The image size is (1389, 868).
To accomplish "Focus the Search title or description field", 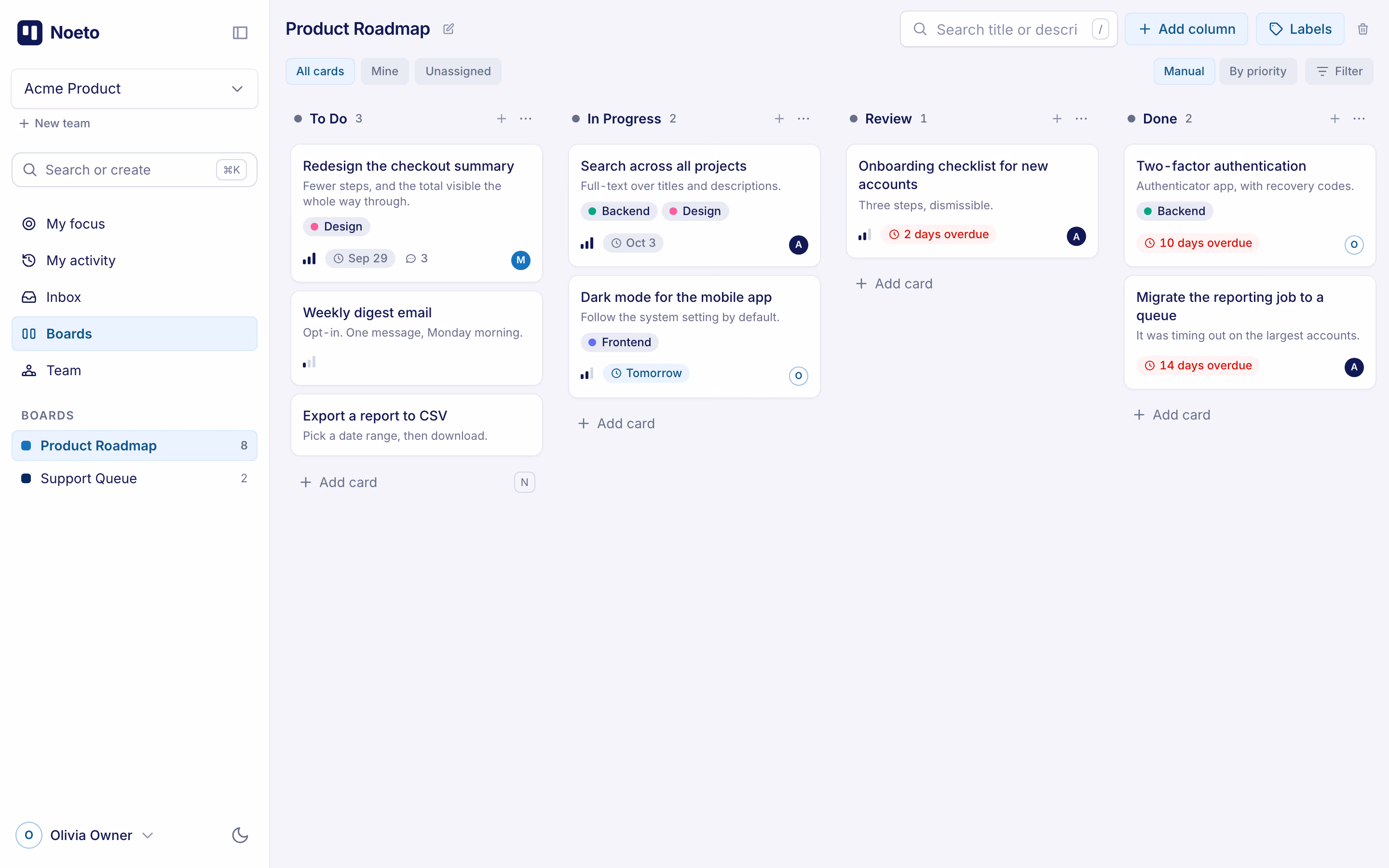I will click(1008, 29).
